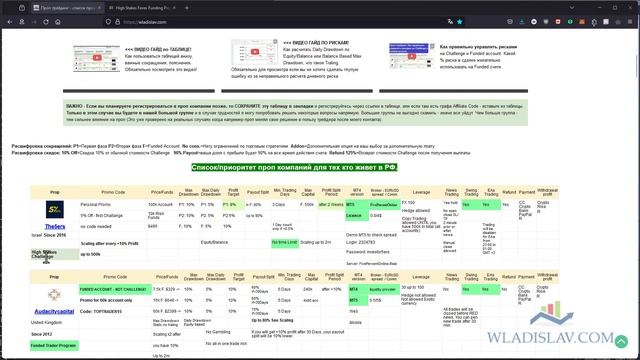The height and width of the screenshot is (360, 640).
Task: Go back with the back arrow
Action: (10, 22)
